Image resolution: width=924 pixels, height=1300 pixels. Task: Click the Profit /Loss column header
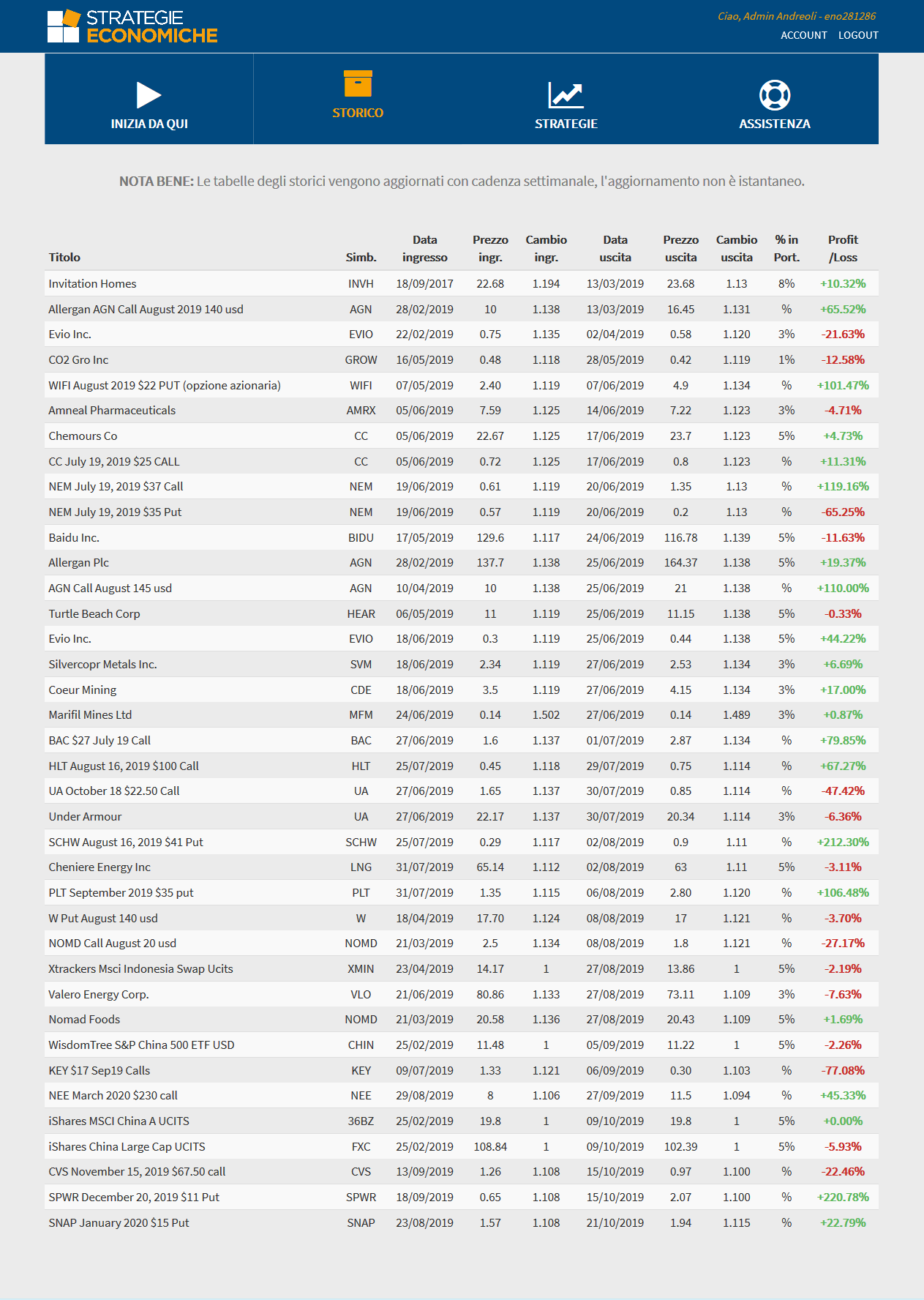point(843,248)
